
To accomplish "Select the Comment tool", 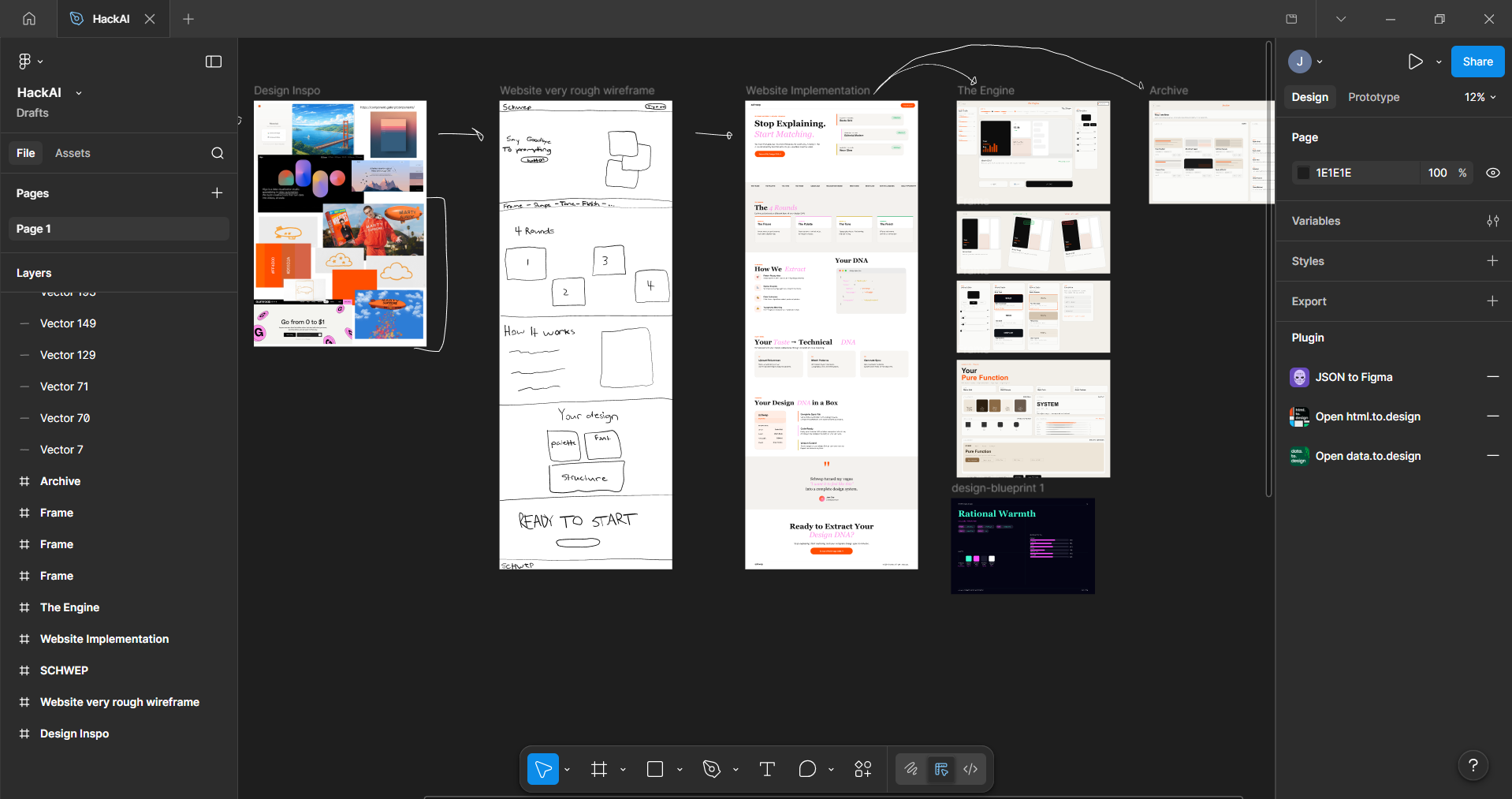I will coord(807,769).
